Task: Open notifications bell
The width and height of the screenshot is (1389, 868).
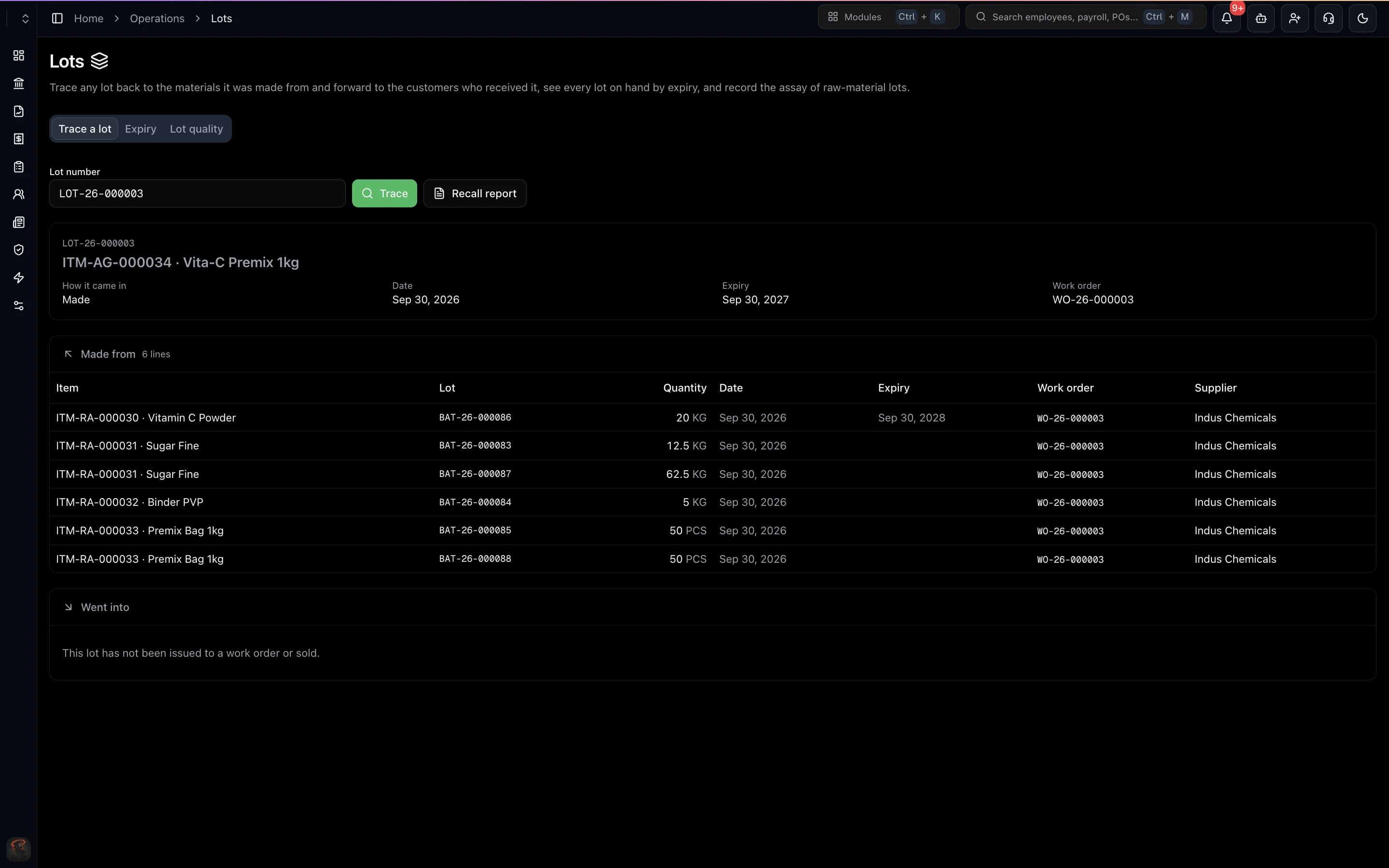Action: 1226,18
